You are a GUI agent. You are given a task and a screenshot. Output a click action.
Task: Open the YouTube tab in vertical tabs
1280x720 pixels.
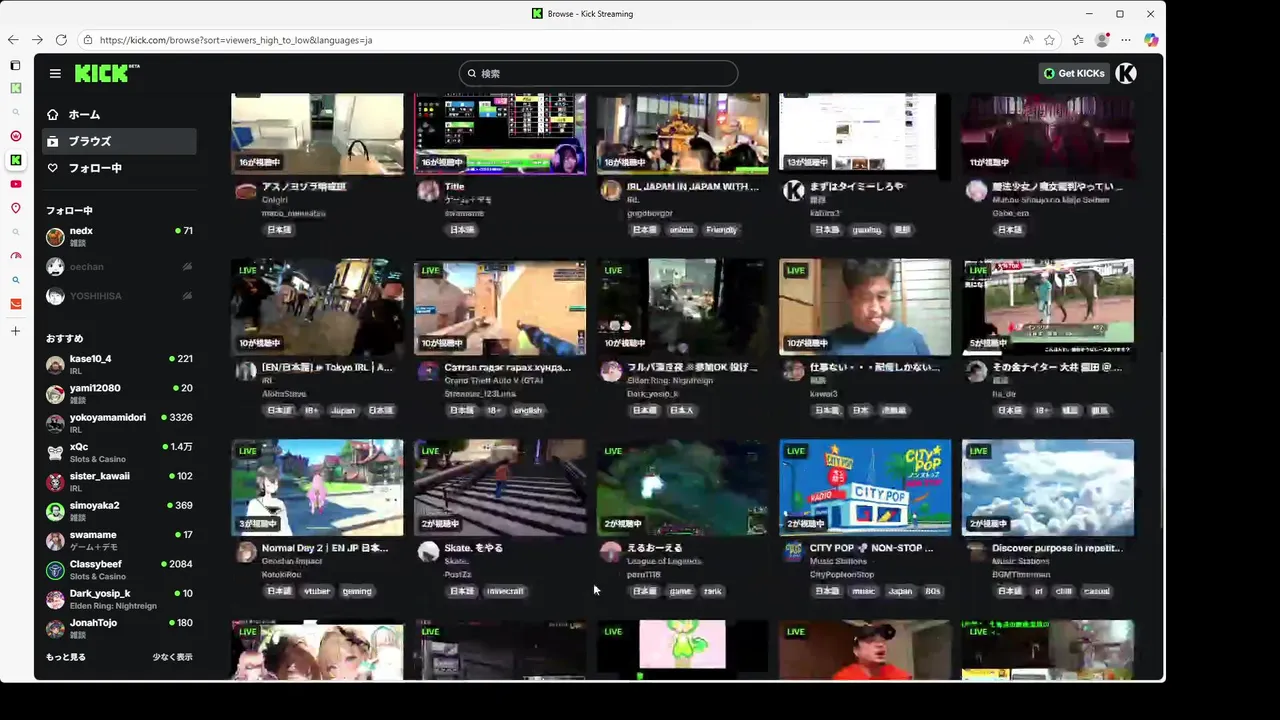click(15, 184)
